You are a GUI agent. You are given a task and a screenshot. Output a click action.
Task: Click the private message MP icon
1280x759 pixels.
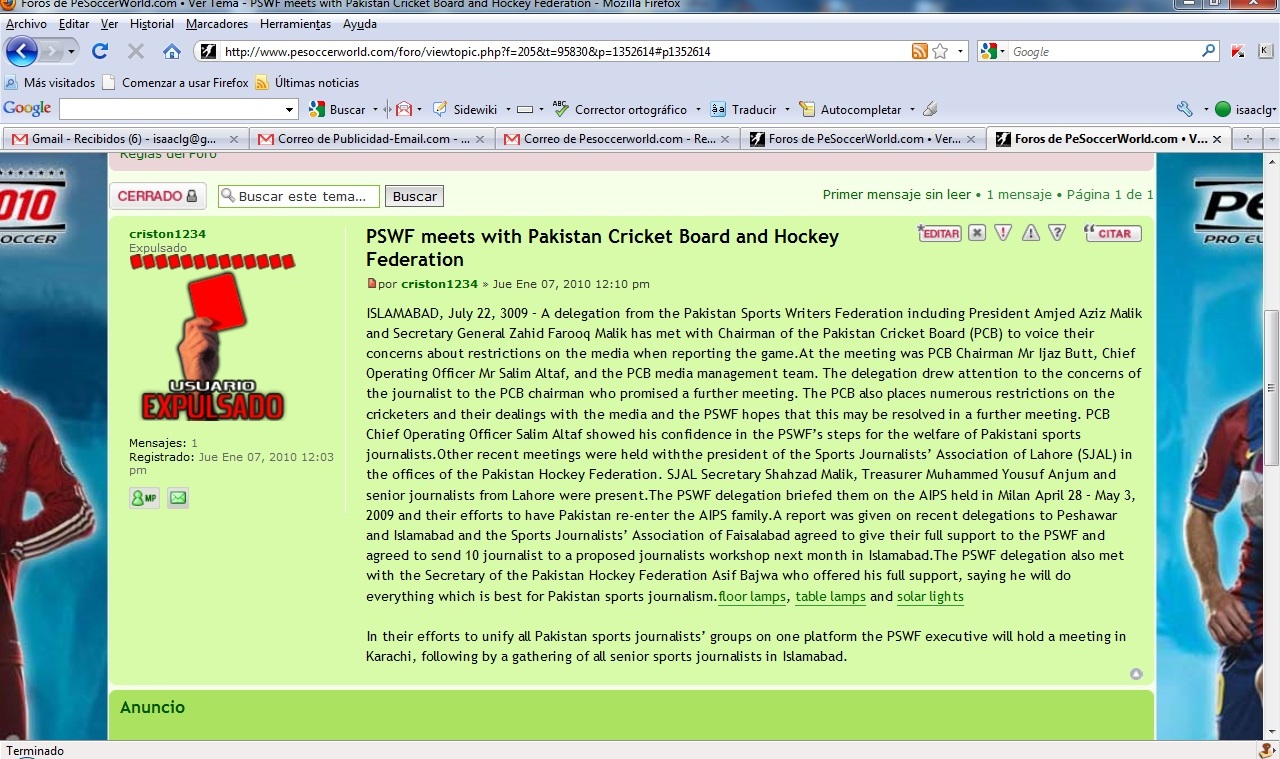144,497
